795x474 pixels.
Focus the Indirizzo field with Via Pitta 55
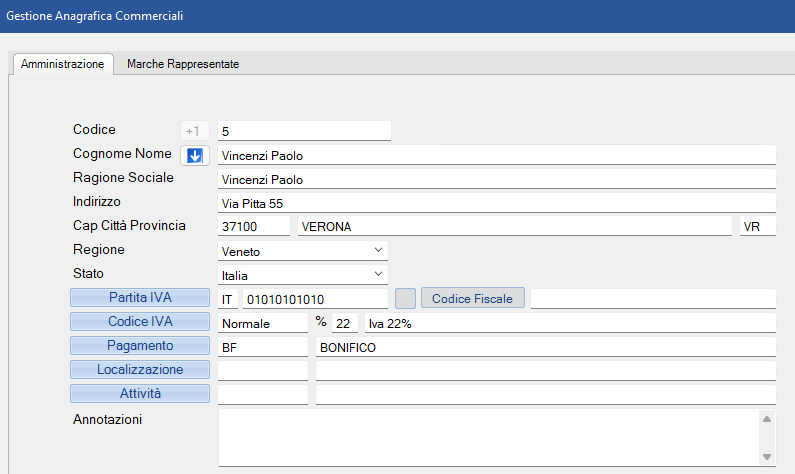(496, 203)
